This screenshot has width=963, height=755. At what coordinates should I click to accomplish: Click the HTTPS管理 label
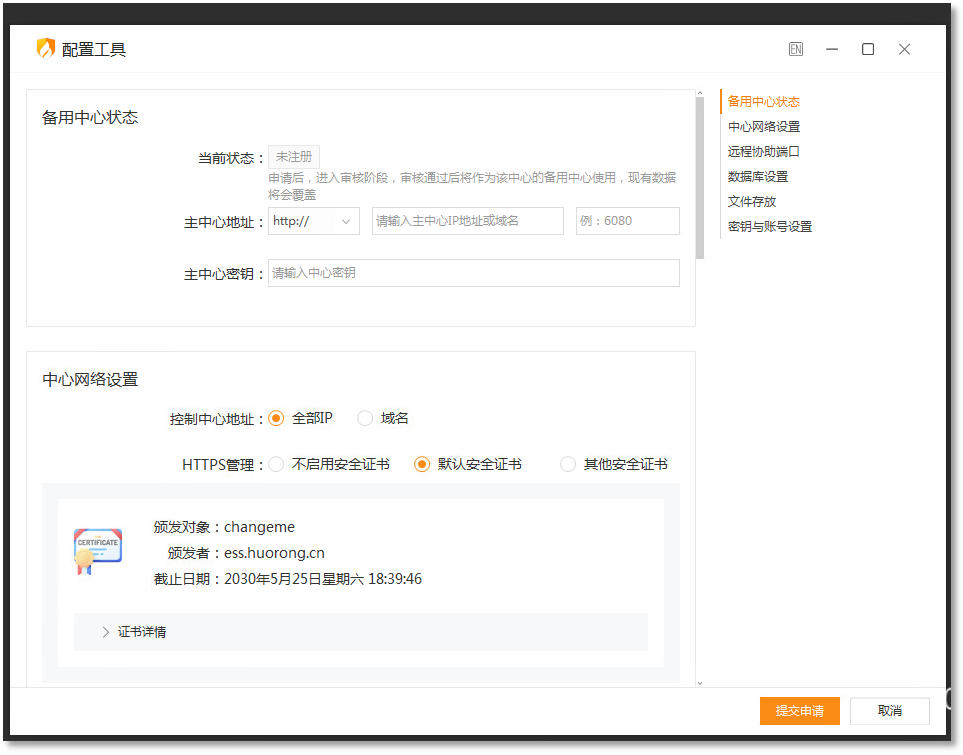pos(222,465)
